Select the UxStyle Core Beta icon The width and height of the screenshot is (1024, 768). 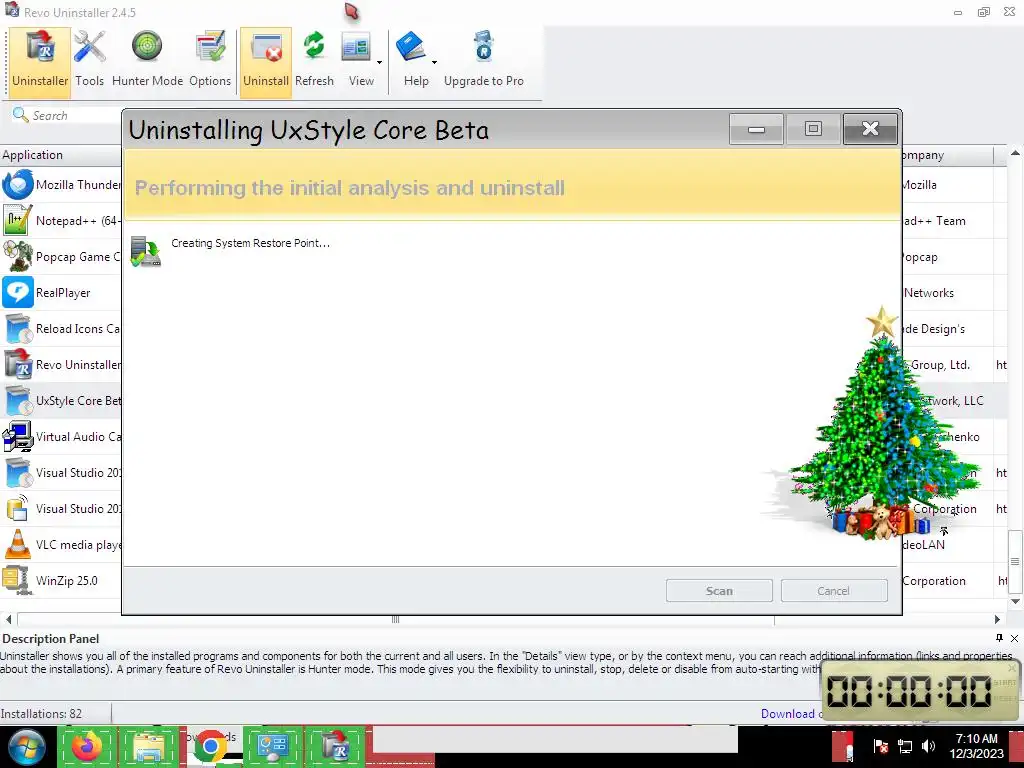pyautogui.click(x=18, y=400)
